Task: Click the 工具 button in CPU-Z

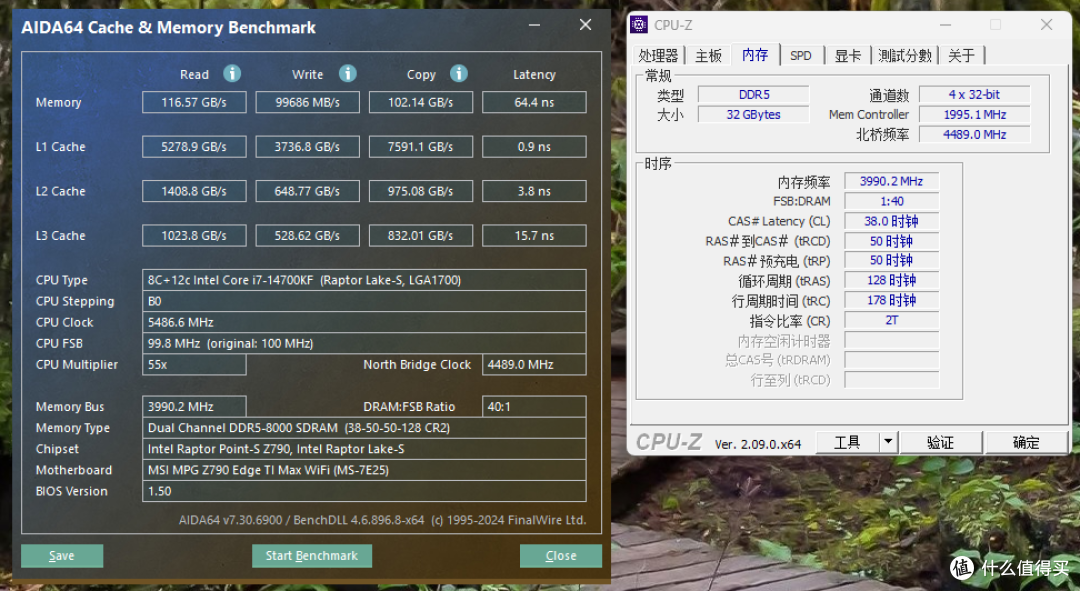Action: click(847, 442)
